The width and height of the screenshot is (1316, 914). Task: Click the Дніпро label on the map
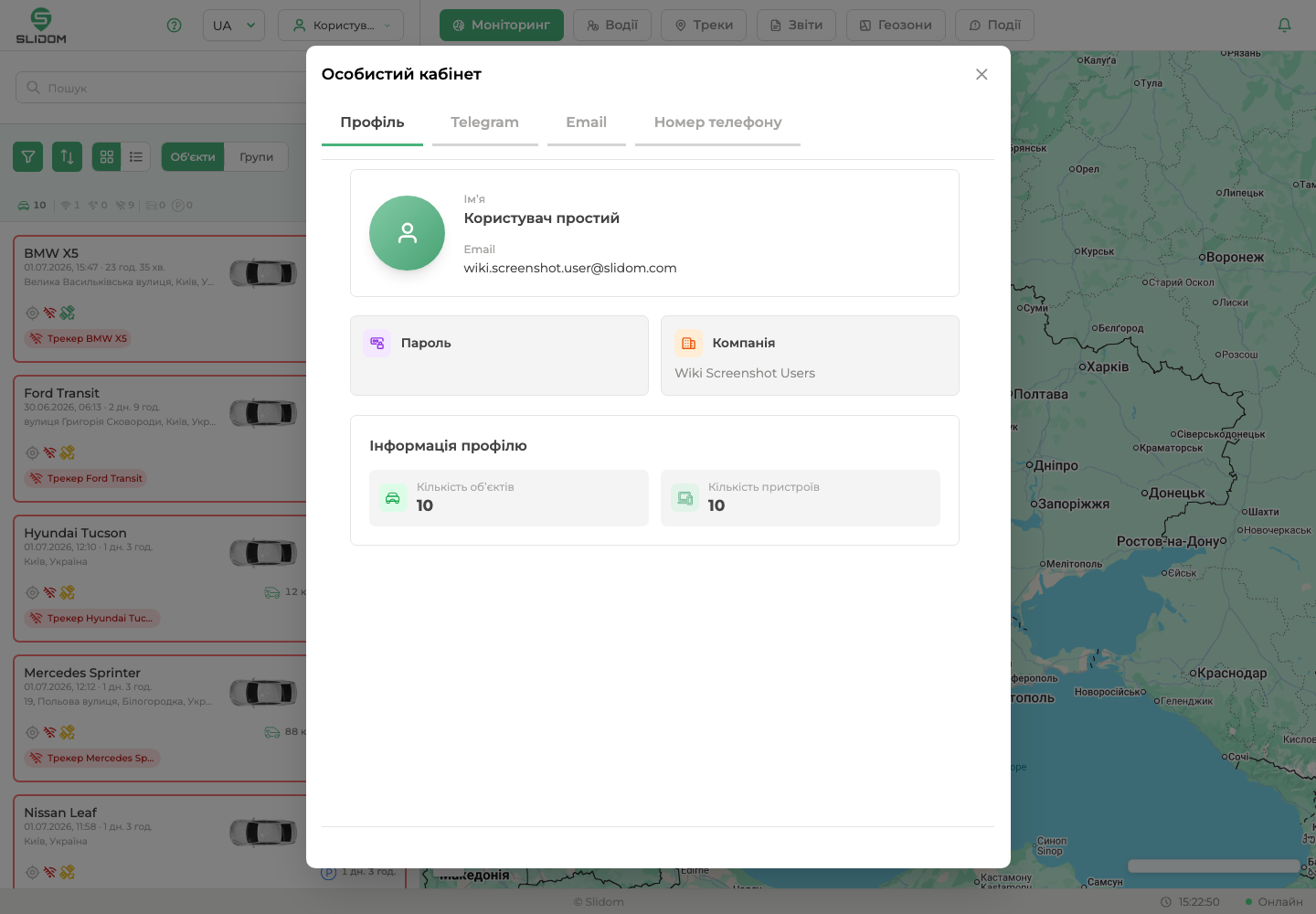point(1056,465)
